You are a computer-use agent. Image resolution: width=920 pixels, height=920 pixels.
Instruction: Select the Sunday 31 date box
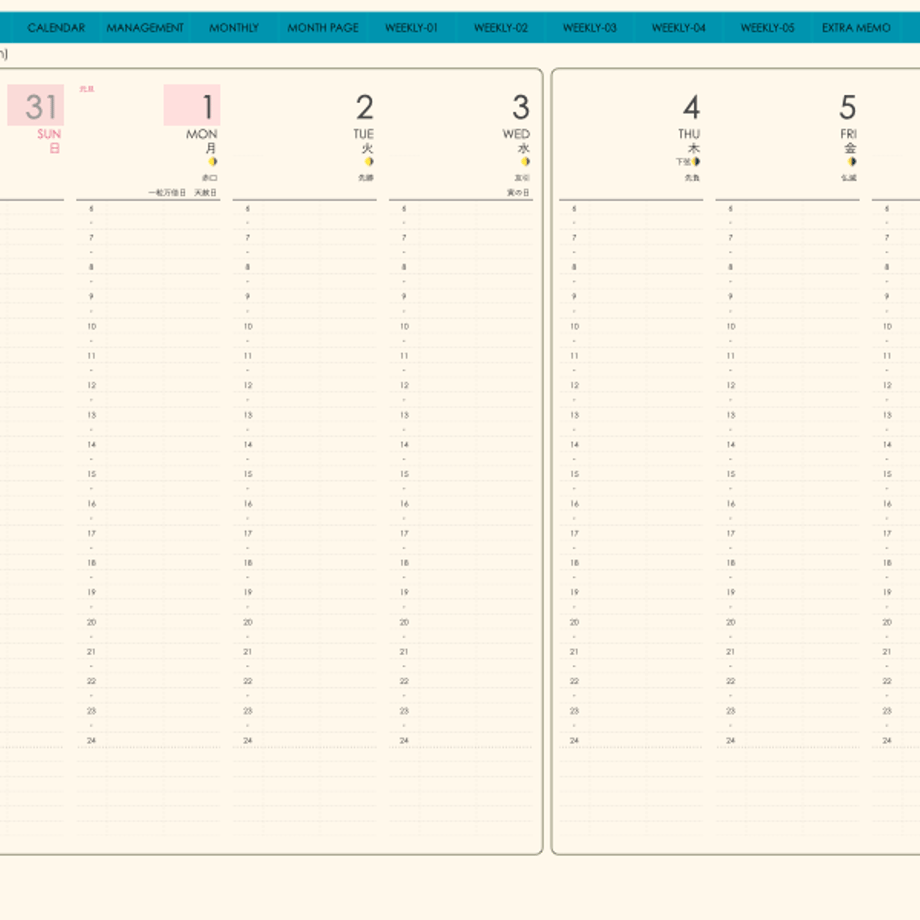pos(35,105)
